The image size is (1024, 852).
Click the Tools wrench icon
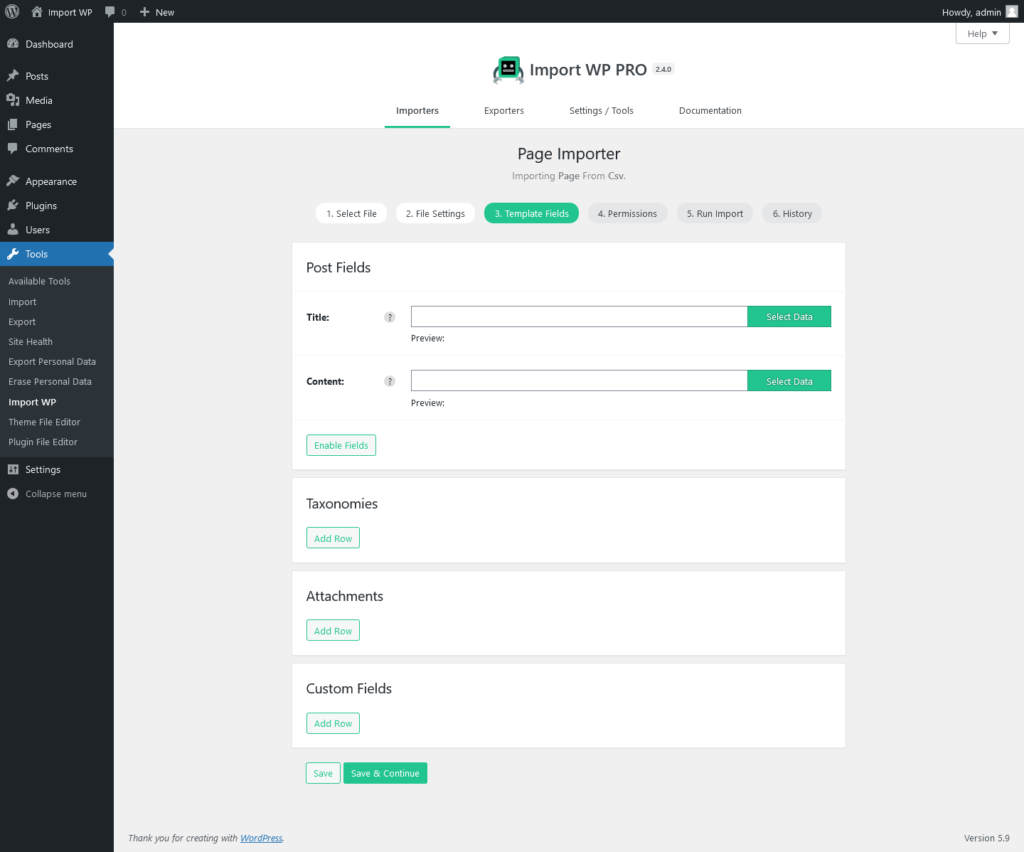tap(12, 254)
